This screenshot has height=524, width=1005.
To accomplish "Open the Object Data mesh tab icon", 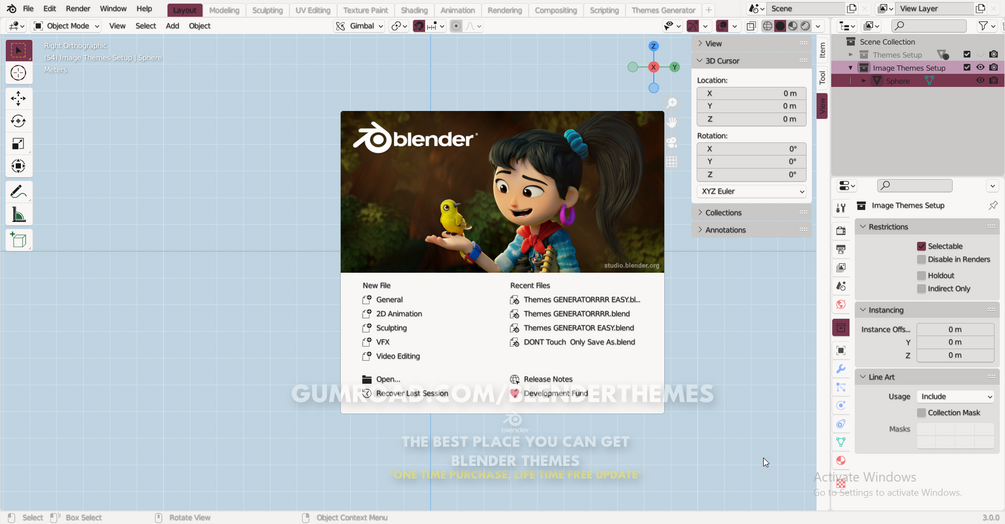I will [x=841, y=442].
